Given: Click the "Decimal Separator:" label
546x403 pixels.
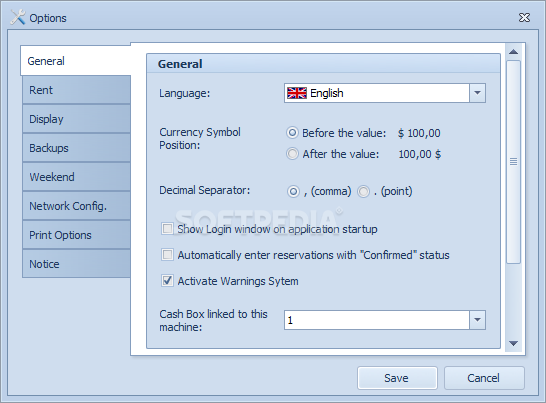Looking at the screenshot, I should click(205, 190).
